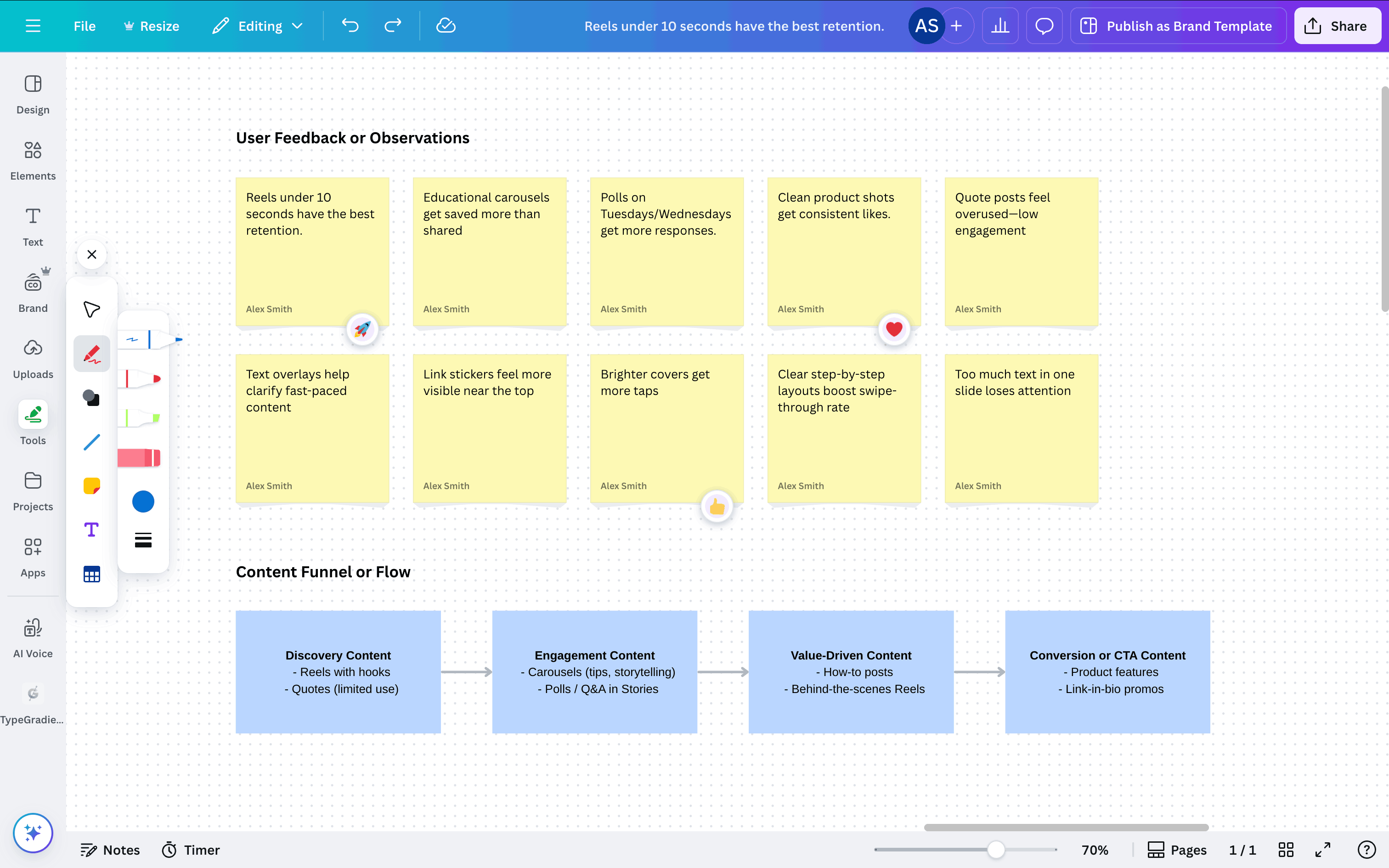Open stroke weight settings
1389x868 pixels.
coord(143,540)
